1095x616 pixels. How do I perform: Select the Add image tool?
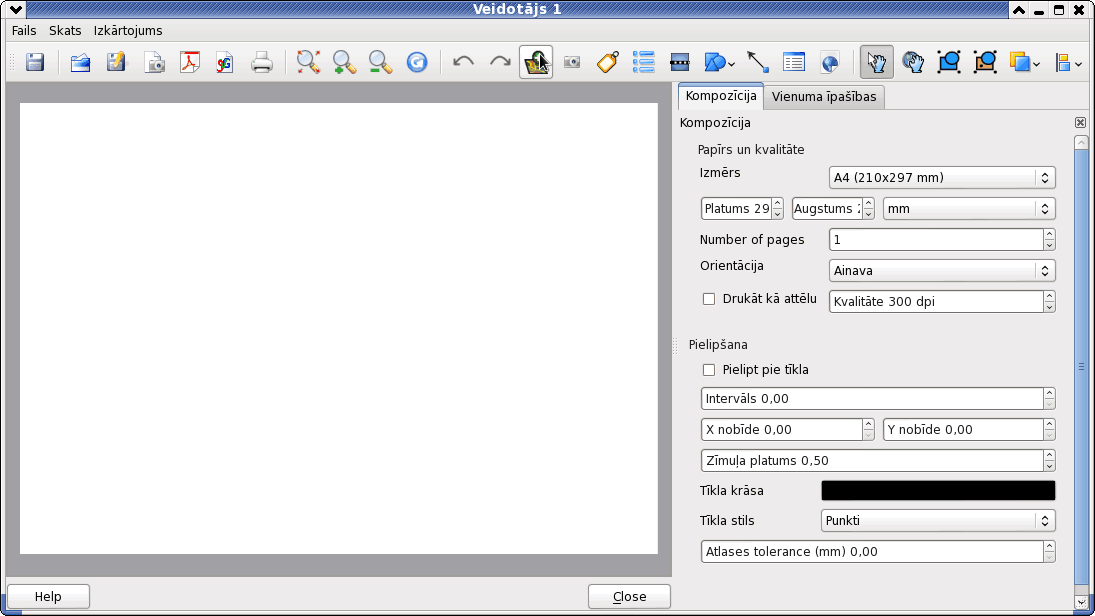(x=572, y=63)
